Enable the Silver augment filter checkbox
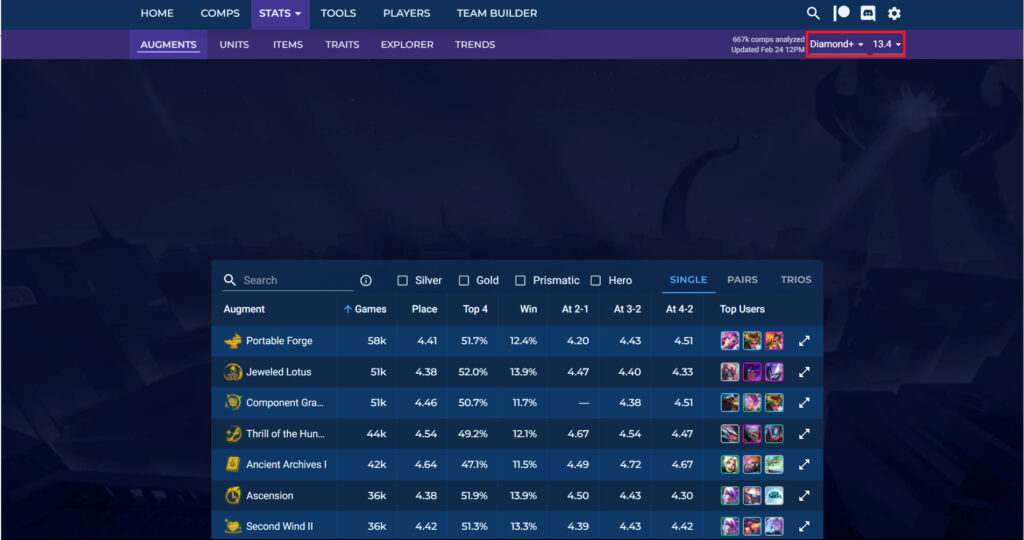The image size is (1024, 540). 403,281
